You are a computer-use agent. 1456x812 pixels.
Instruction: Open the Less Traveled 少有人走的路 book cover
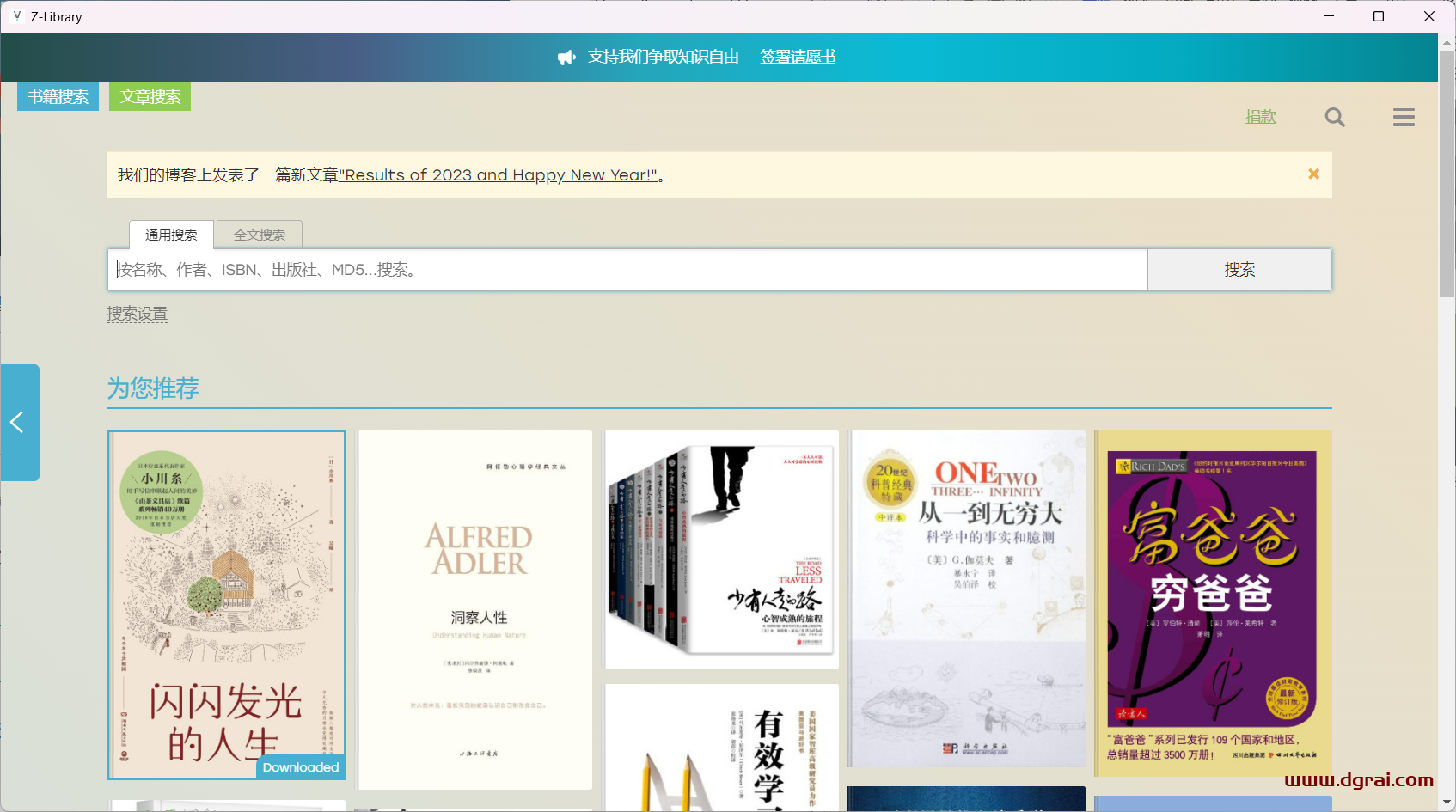click(721, 549)
